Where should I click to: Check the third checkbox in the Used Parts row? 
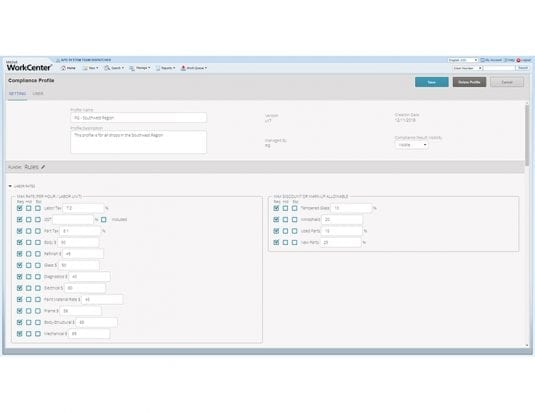[294, 231]
